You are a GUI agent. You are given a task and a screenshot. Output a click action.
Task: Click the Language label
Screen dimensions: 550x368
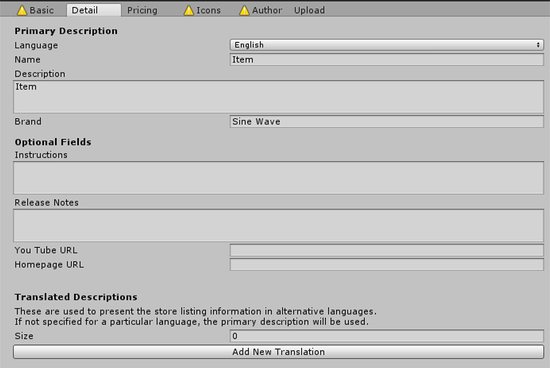36,45
